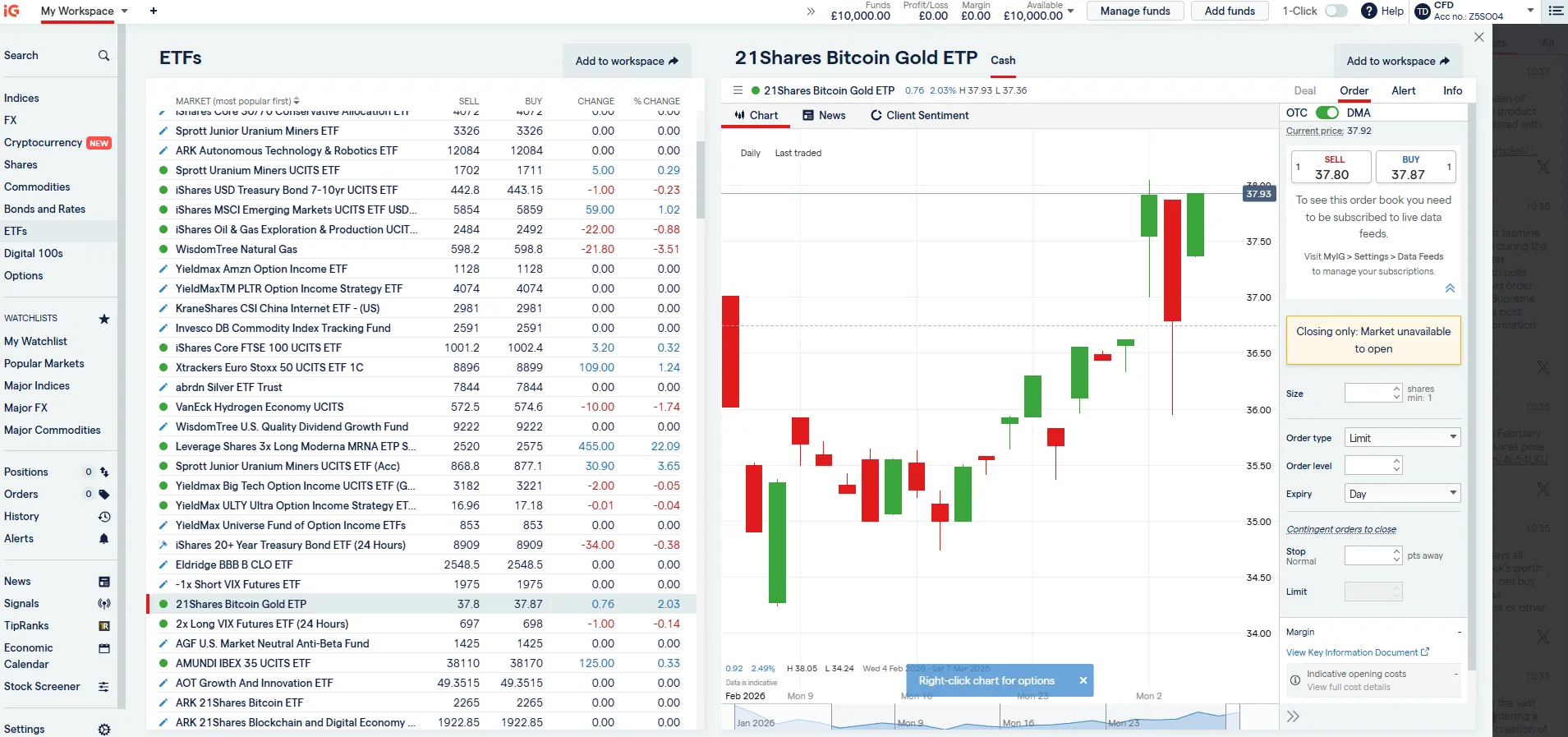Open Digital 100s category

34,253
